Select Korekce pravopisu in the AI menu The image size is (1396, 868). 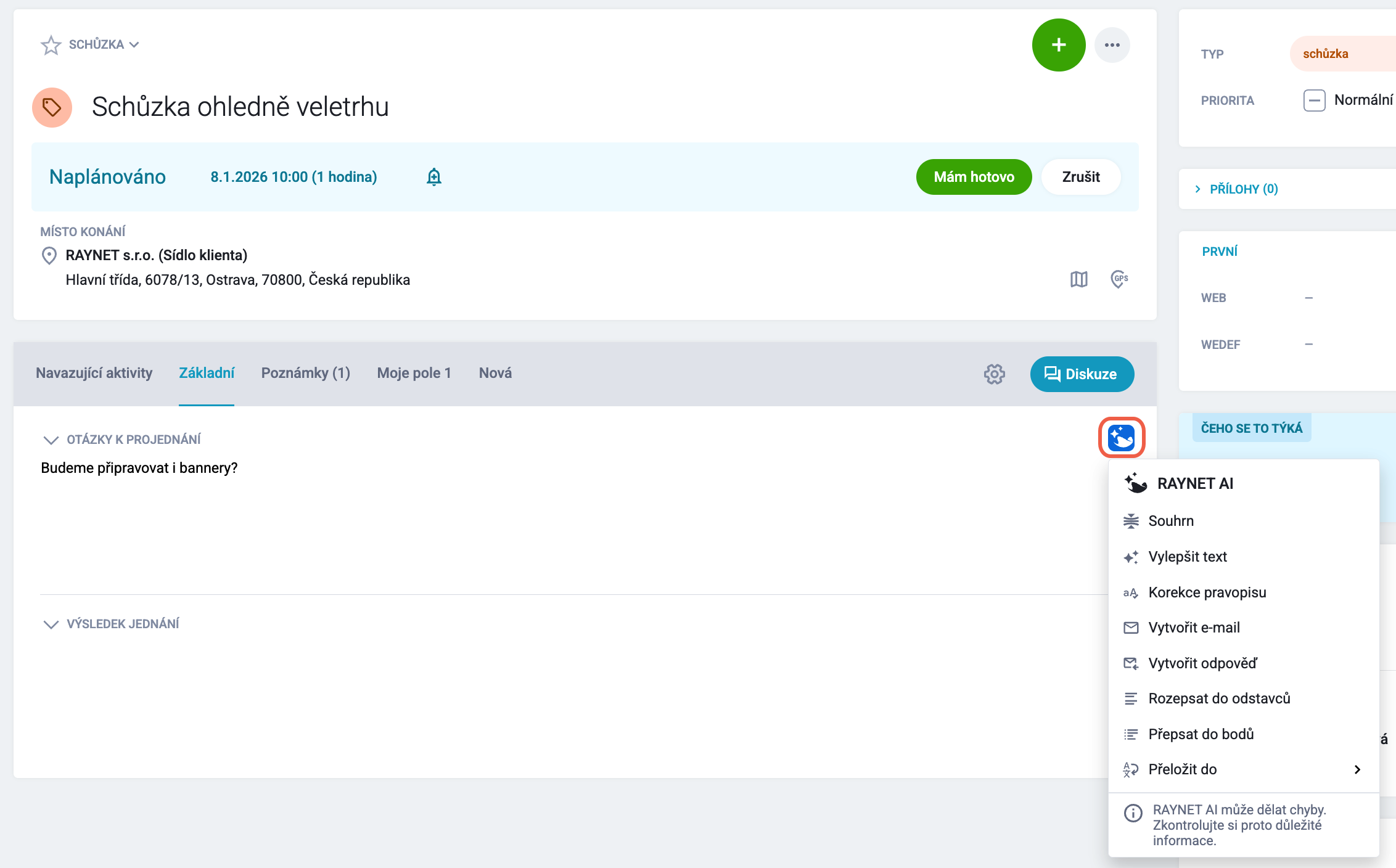[x=1243, y=592]
